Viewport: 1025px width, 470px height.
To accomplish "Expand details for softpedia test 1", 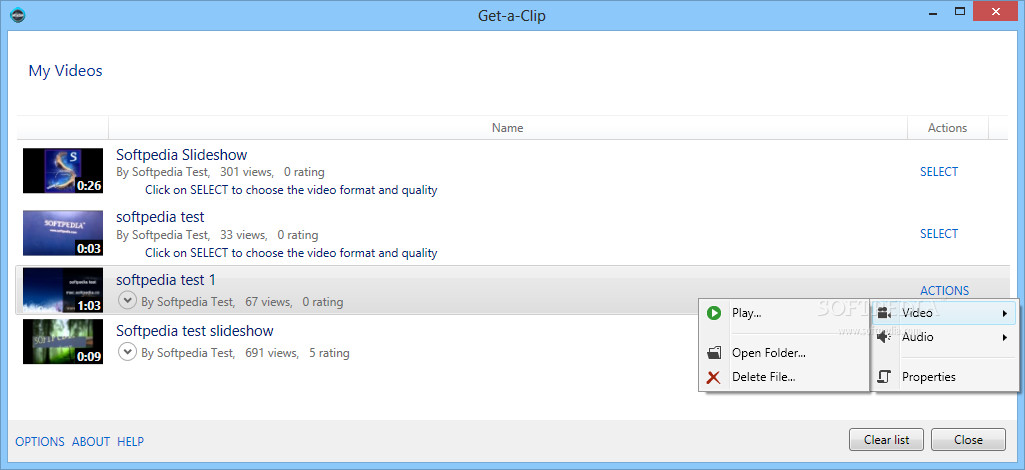I will (127, 301).
